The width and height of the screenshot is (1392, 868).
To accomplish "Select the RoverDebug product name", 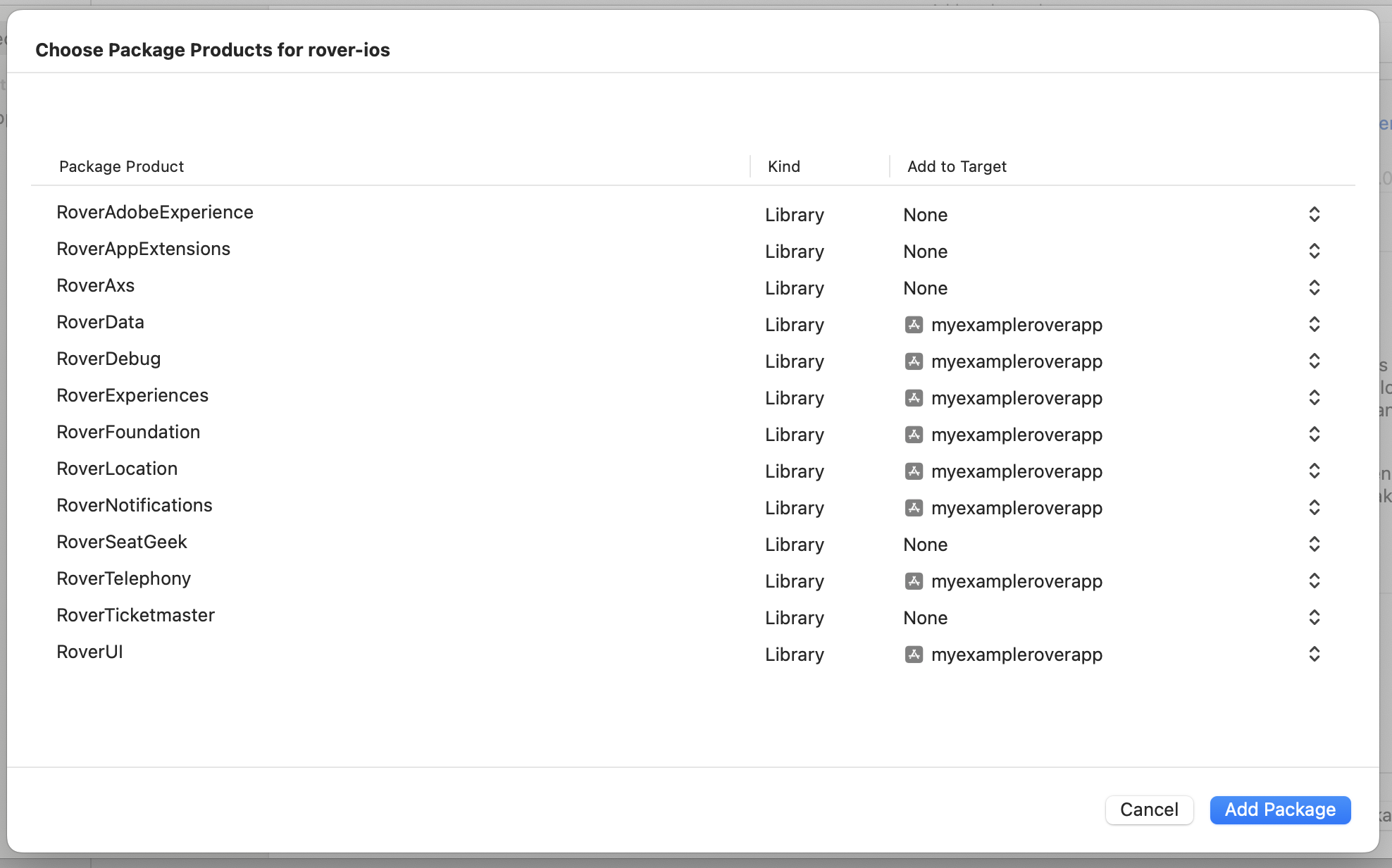I will tap(108, 359).
